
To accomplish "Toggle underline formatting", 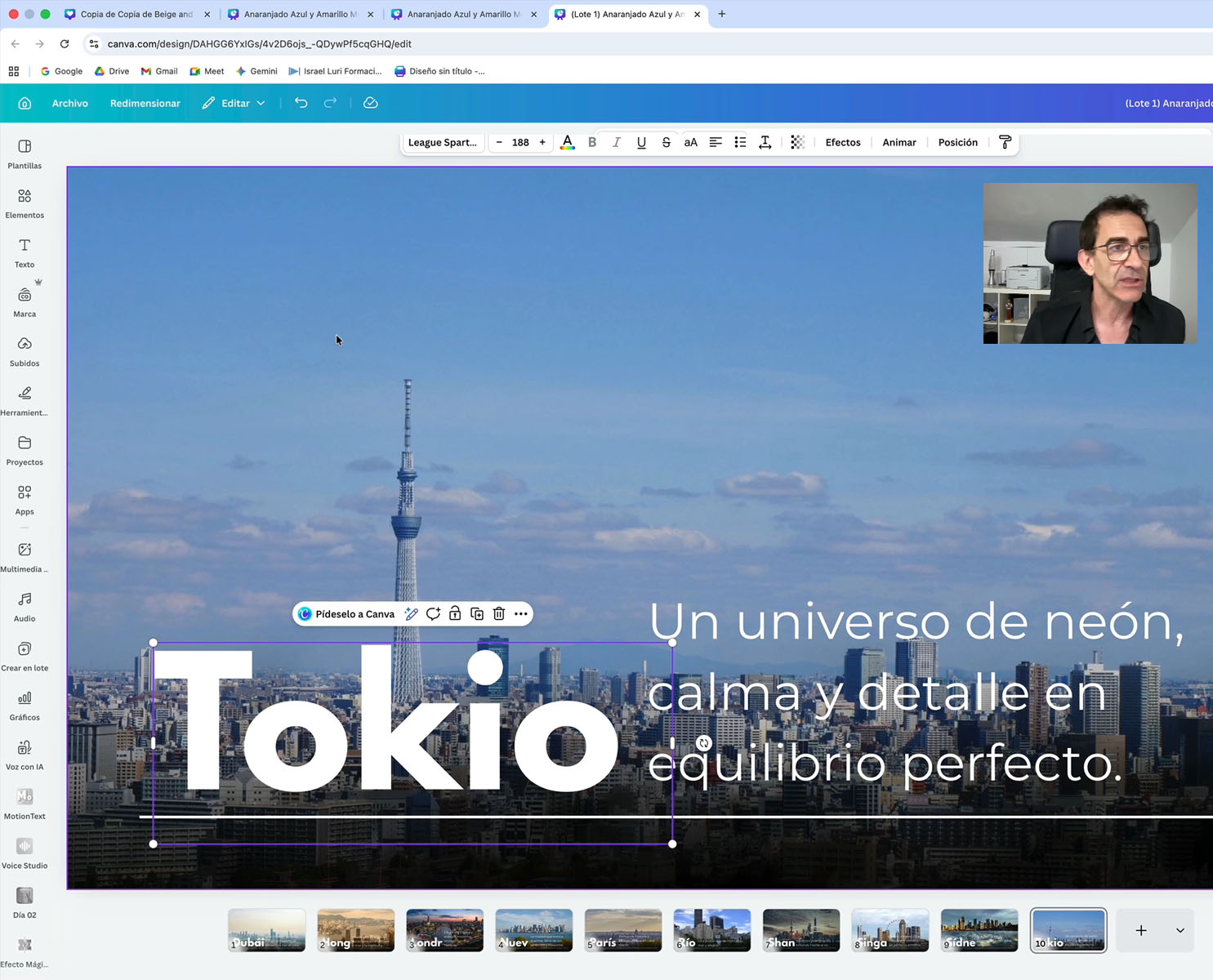I will 641,142.
